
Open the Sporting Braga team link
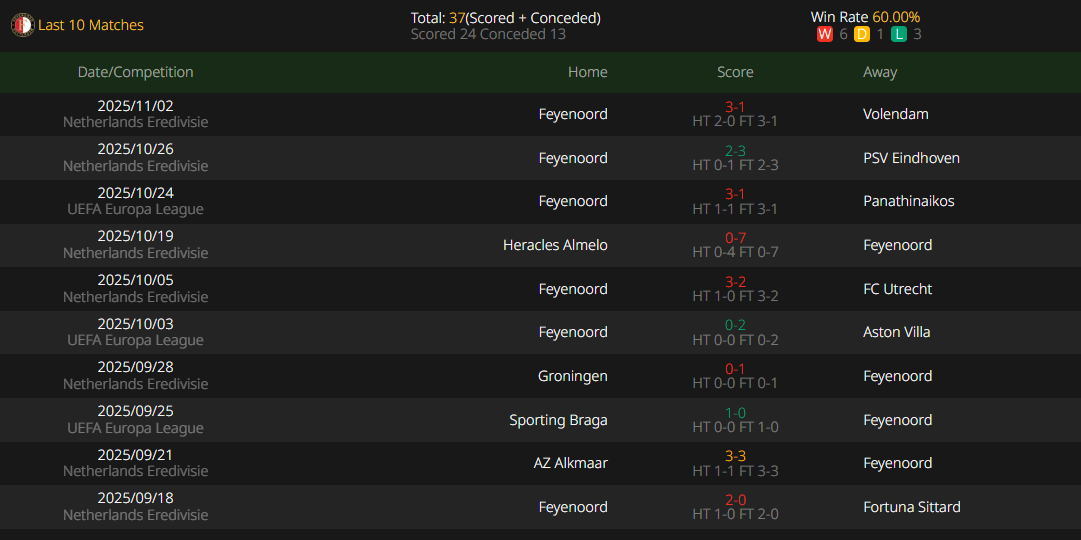point(558,420)
